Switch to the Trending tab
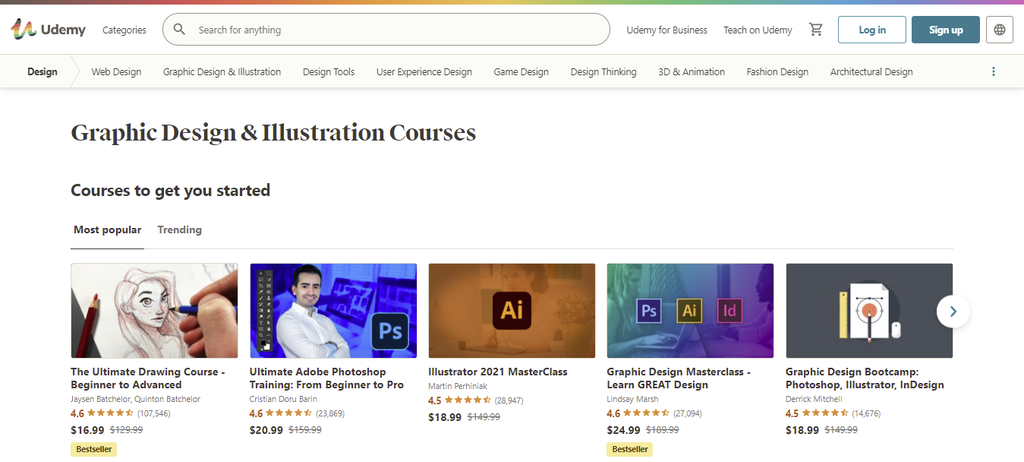 click(180, 230)
